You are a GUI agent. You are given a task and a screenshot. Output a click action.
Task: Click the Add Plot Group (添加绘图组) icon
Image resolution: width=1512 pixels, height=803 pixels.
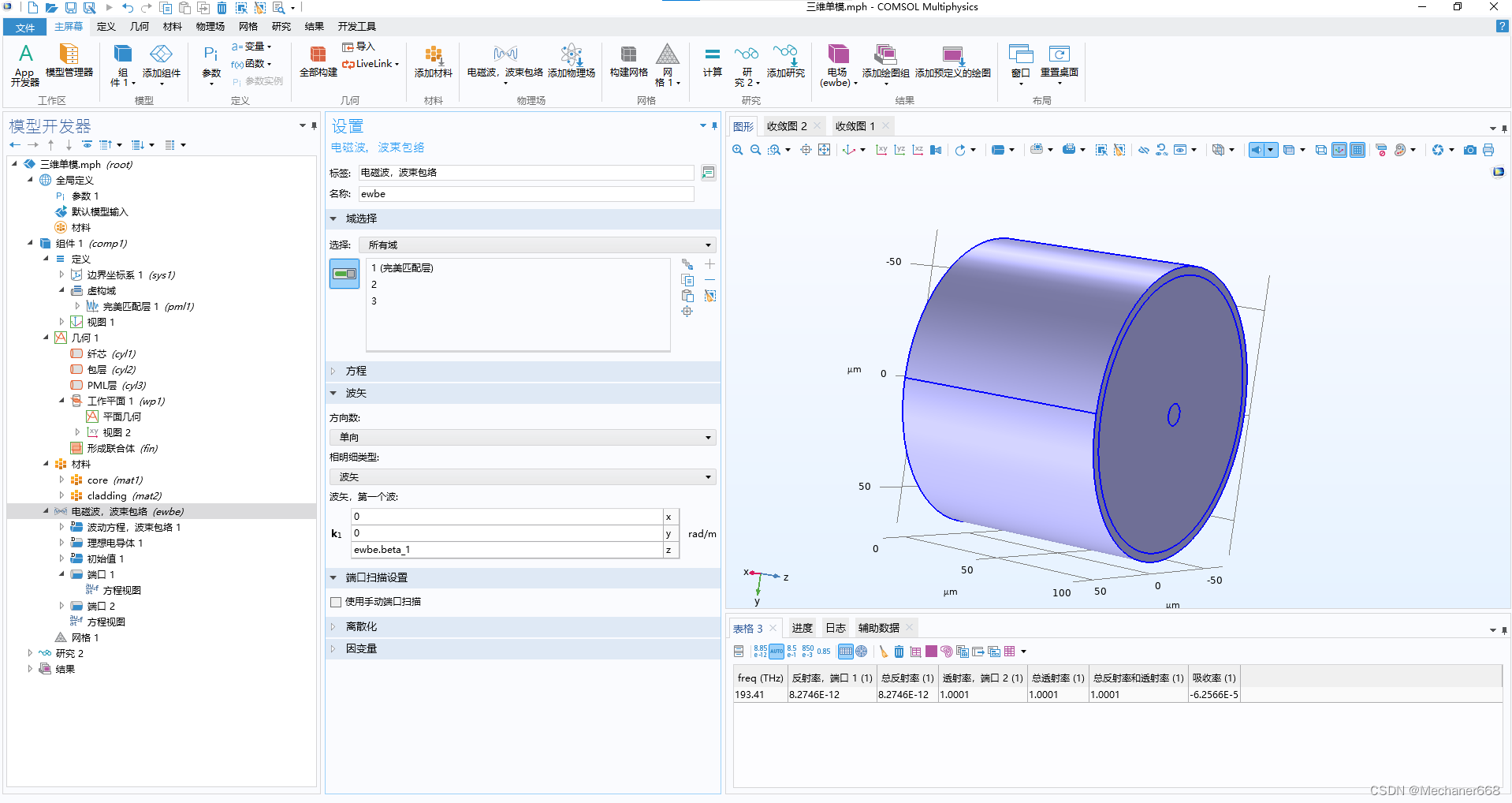coord(885,62)
